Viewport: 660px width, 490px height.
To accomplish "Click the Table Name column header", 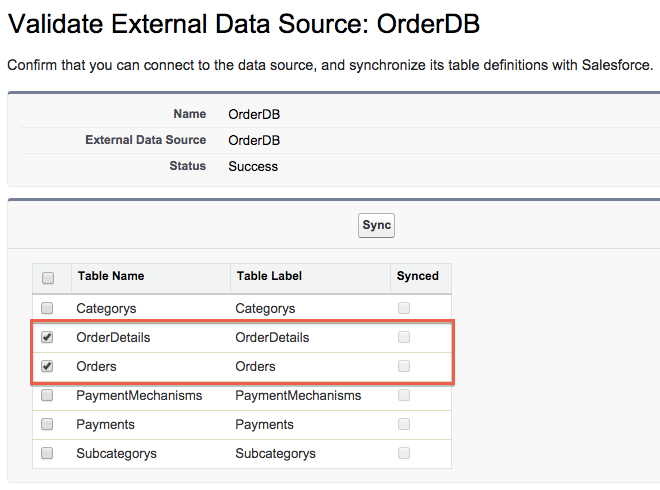I will tap(110, 276).
